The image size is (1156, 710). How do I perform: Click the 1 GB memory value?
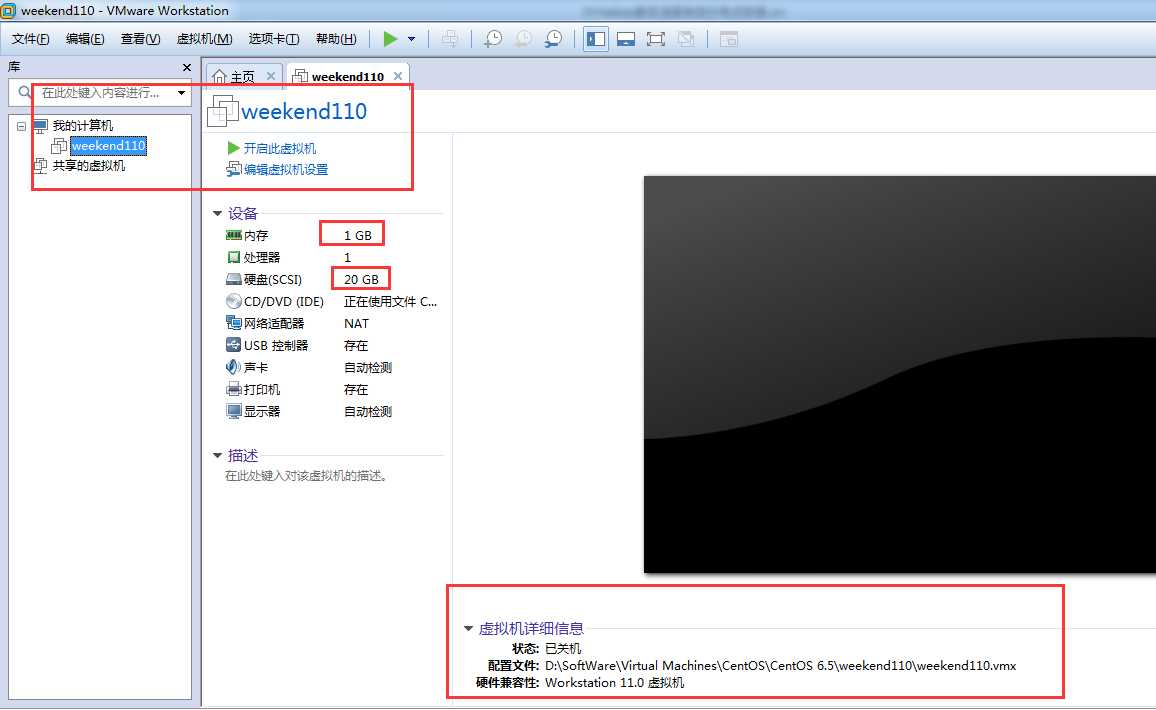click(x=358, y=236)
